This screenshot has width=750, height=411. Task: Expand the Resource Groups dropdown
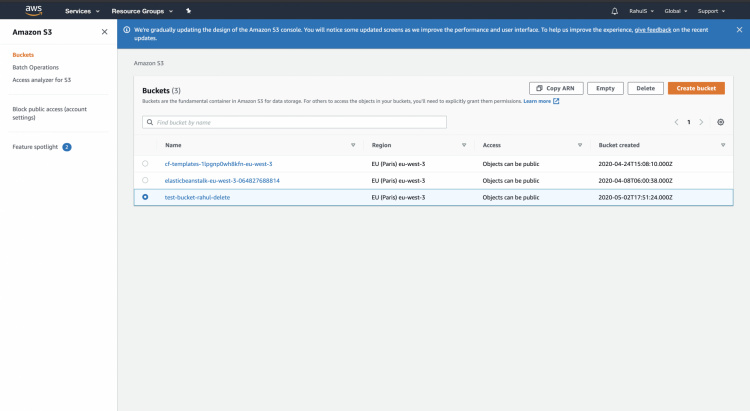(144, 10)
